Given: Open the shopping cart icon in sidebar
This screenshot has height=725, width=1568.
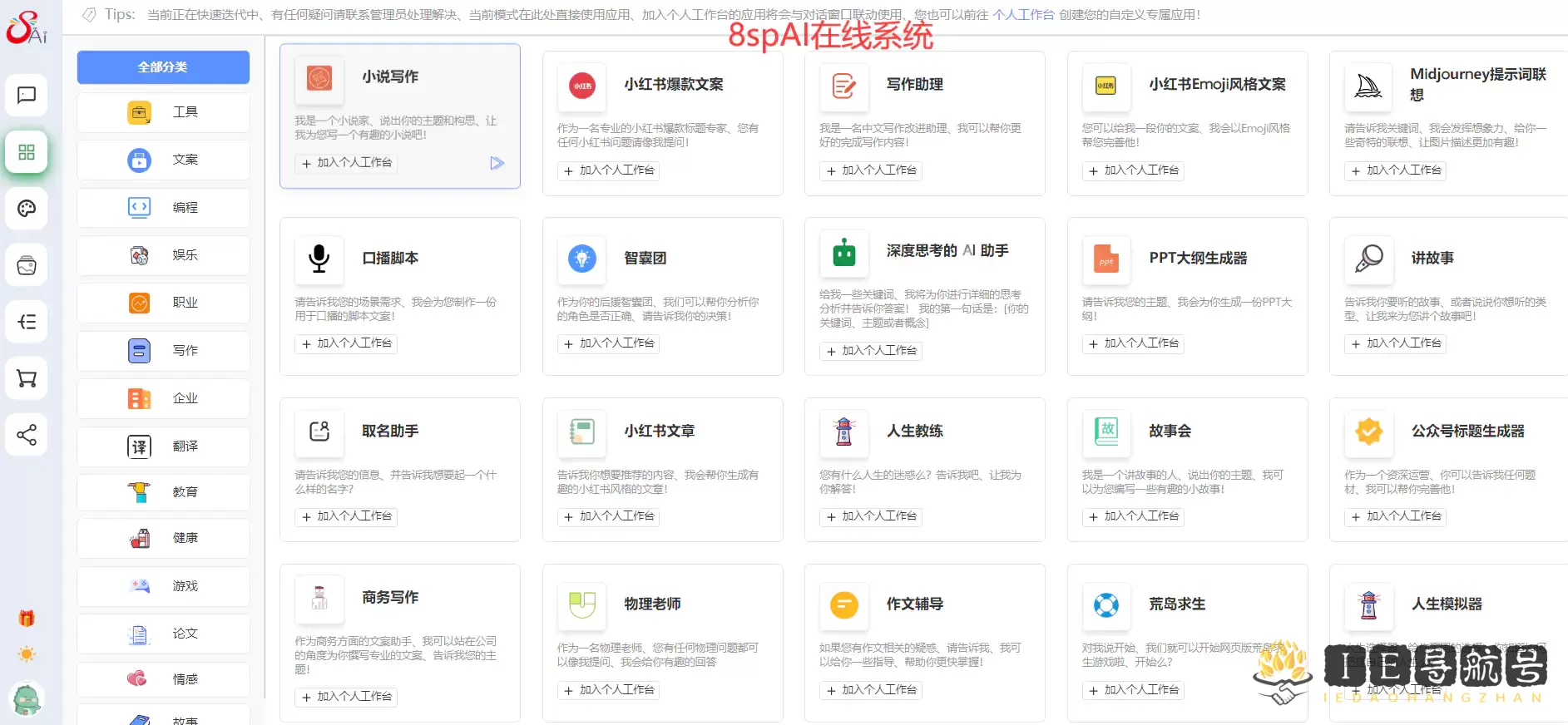Looking at the screenshot, I should coord(27,379).
